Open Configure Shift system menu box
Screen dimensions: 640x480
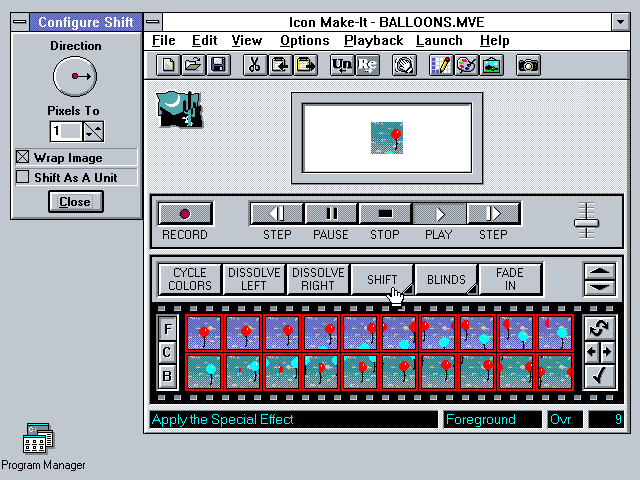point(20,22)
